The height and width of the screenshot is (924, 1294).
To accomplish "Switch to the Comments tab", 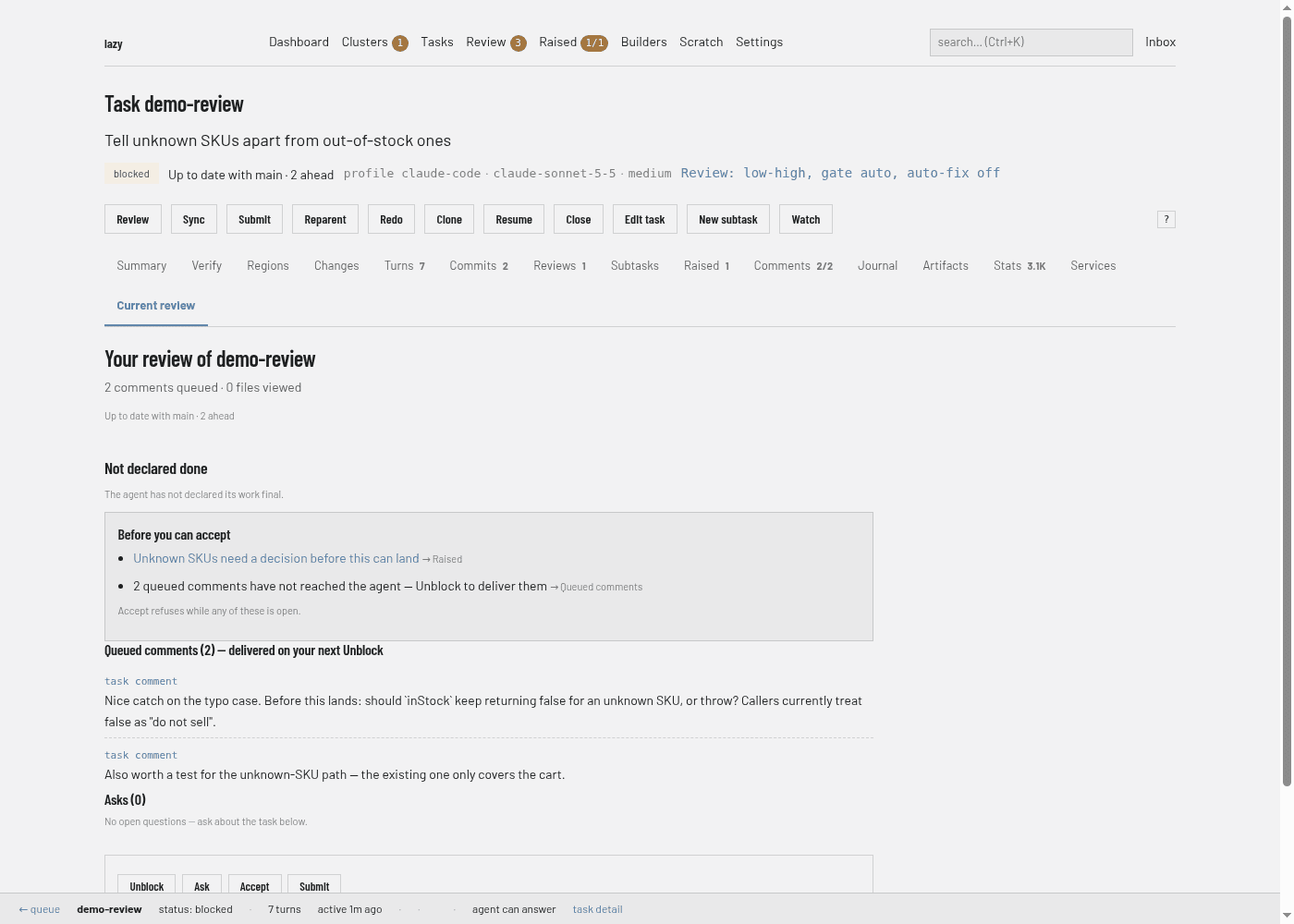I will click(793, 265).
